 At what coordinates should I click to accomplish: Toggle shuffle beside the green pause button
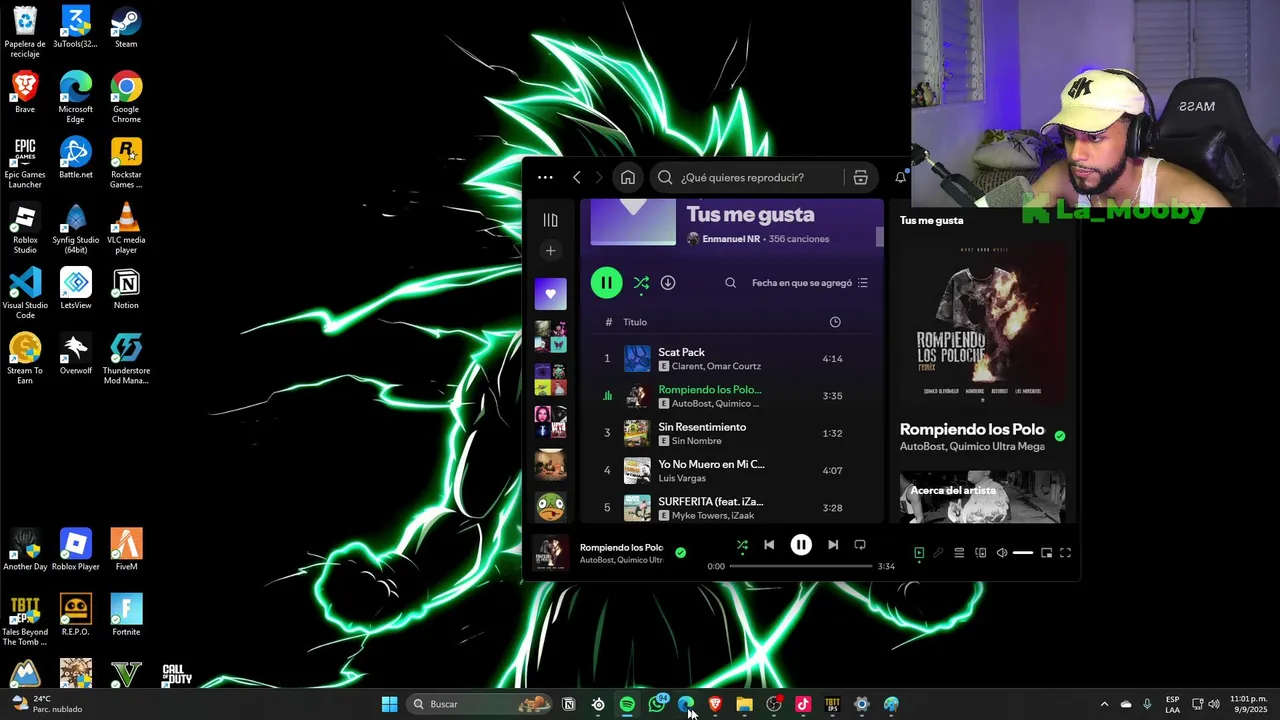pos(641,283)
